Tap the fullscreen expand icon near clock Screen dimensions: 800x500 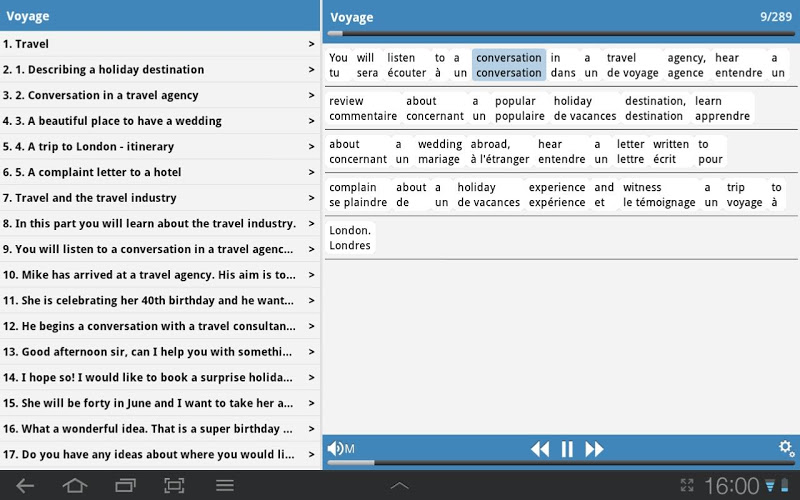687,485
